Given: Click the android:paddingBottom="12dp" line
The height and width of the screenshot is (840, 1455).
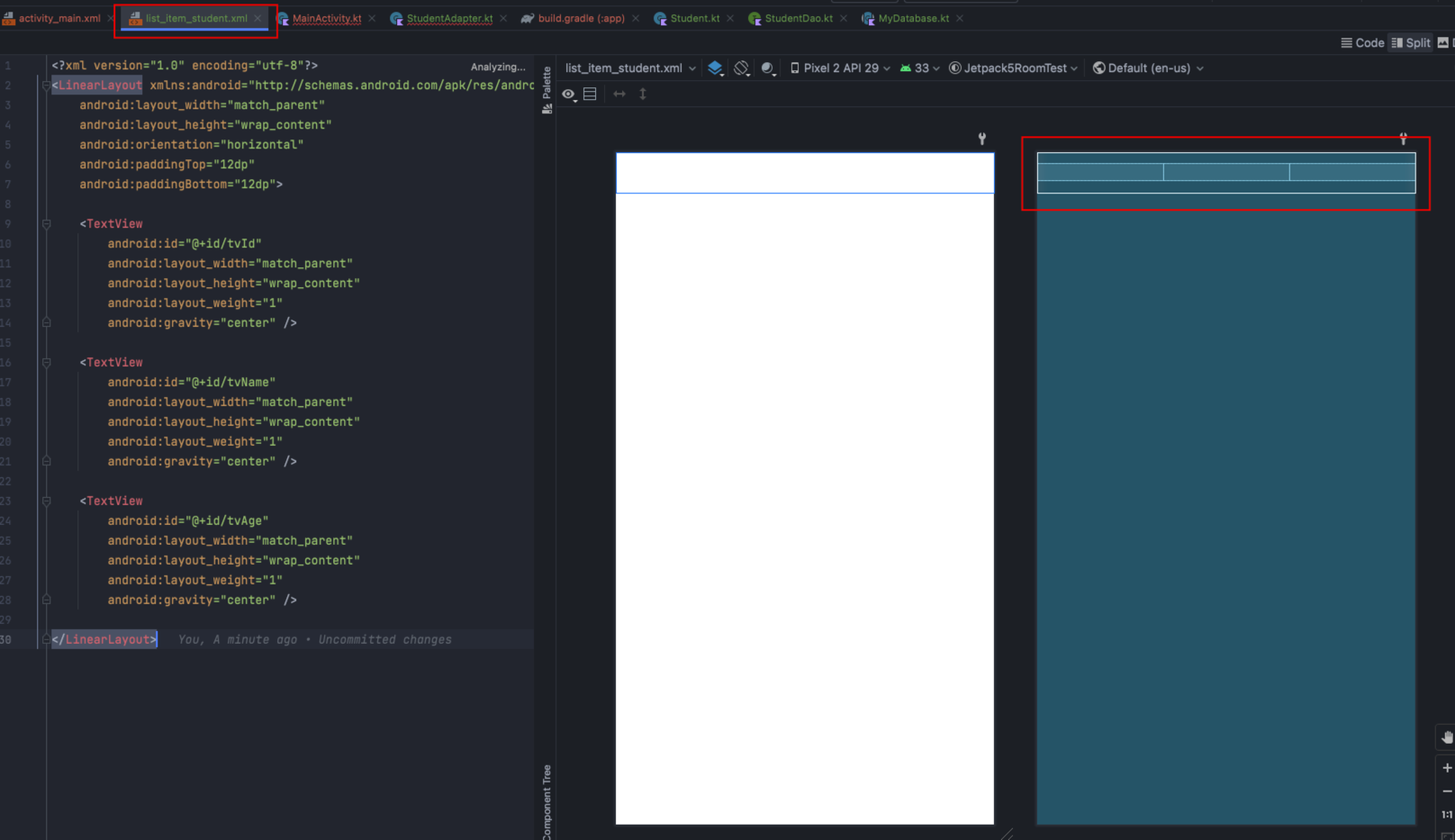Looking at the screenshot, I should click(x=181, y=185).
